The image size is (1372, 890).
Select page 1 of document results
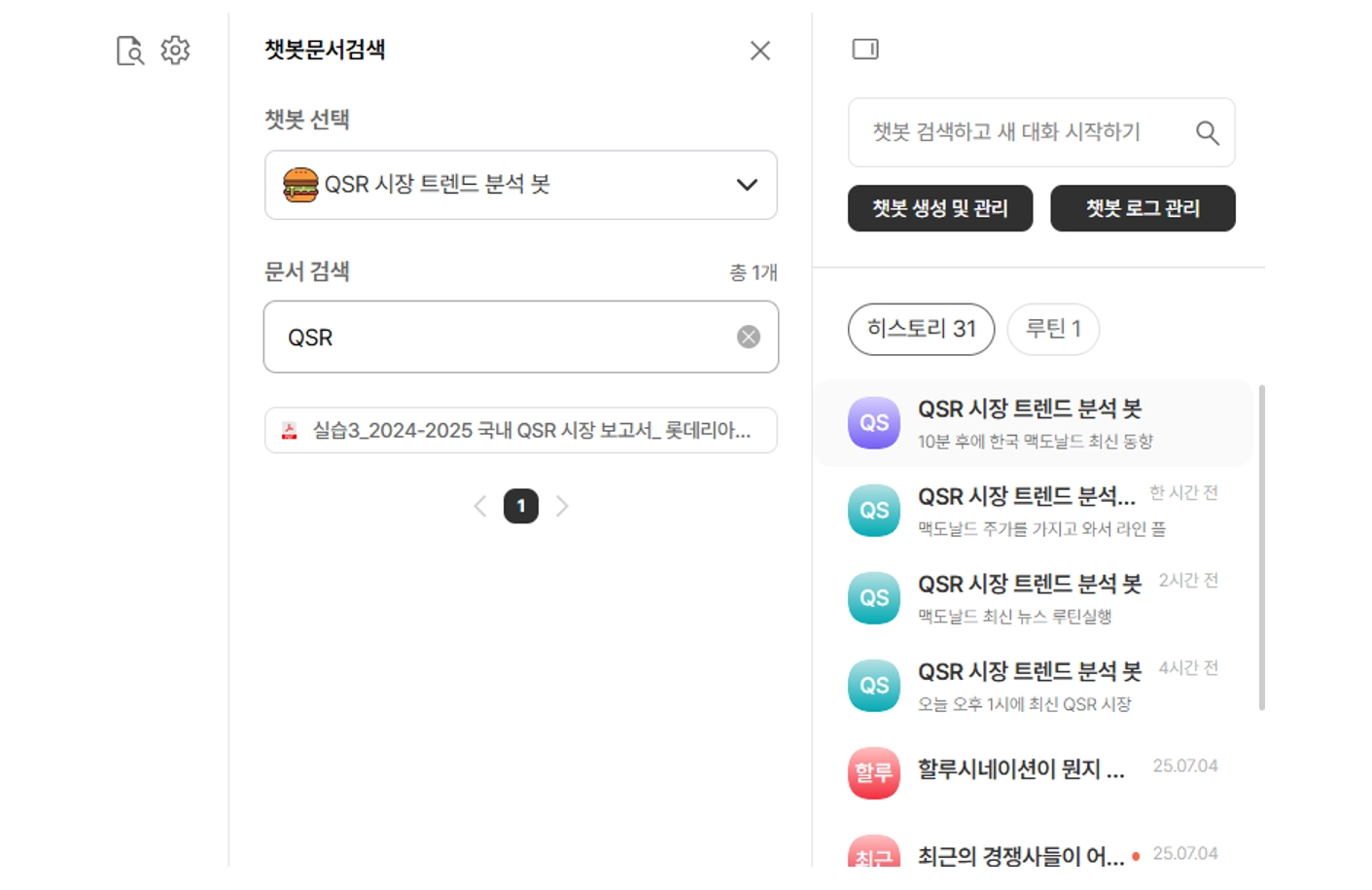tap(521, 506)
